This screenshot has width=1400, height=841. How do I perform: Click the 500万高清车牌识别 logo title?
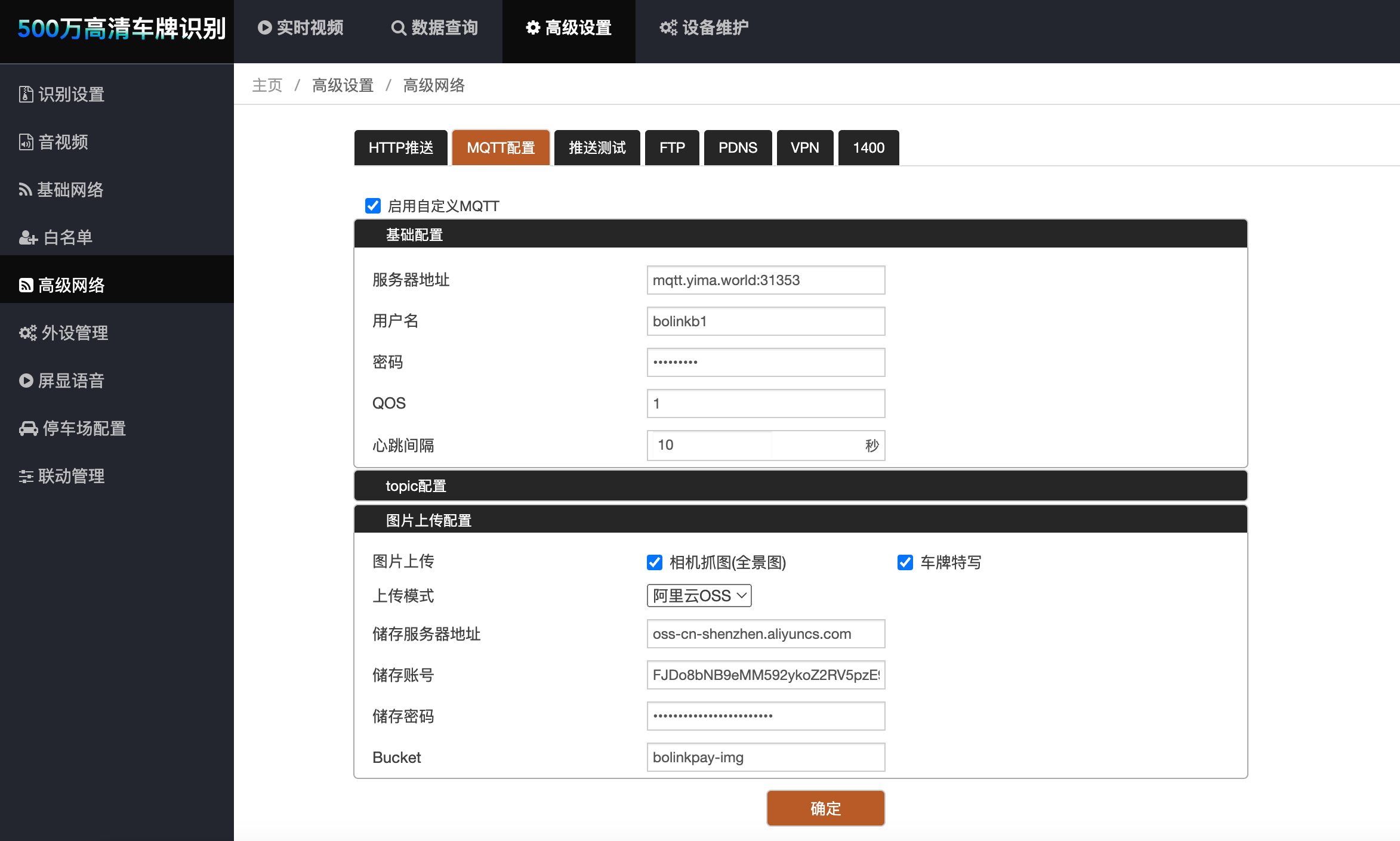pyautogui.click(x=121, y=28)
